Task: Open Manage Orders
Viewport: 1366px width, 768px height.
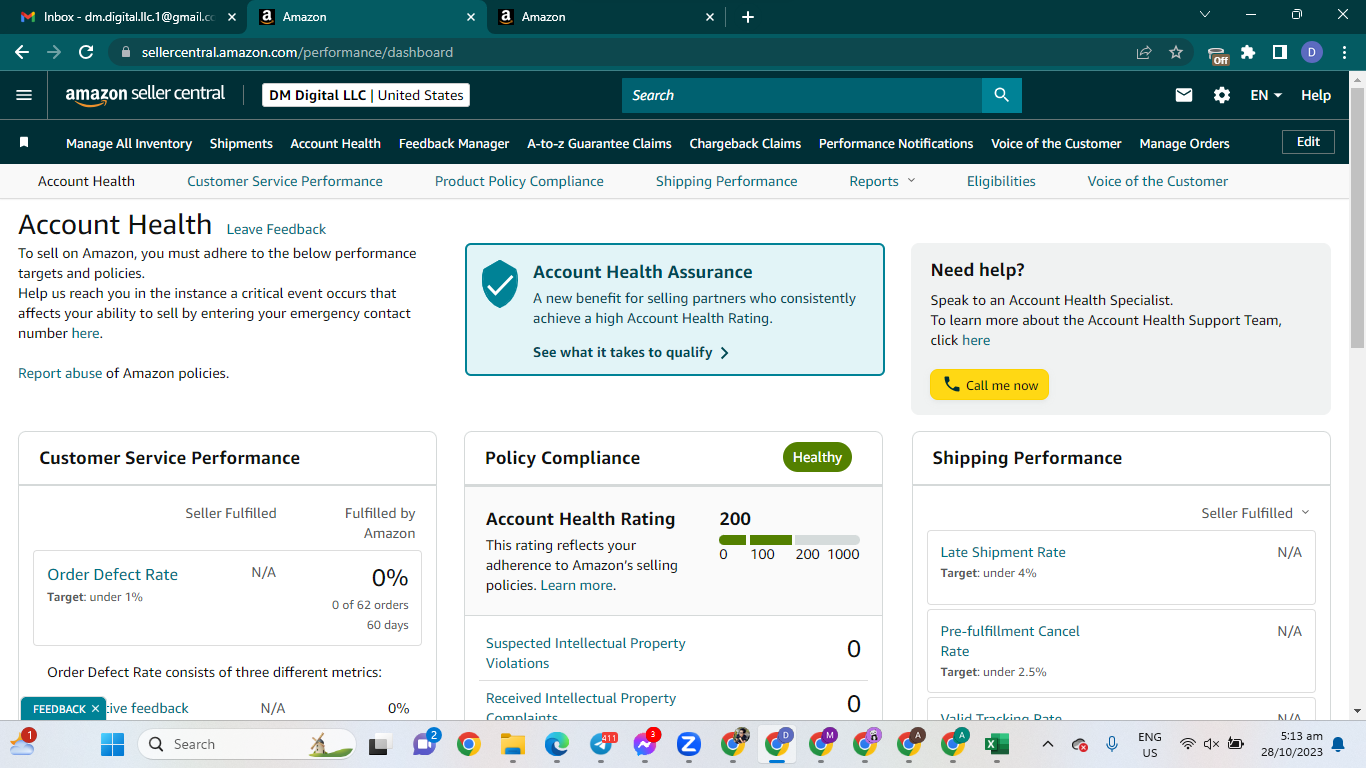Action: [x=1184, y=143]
